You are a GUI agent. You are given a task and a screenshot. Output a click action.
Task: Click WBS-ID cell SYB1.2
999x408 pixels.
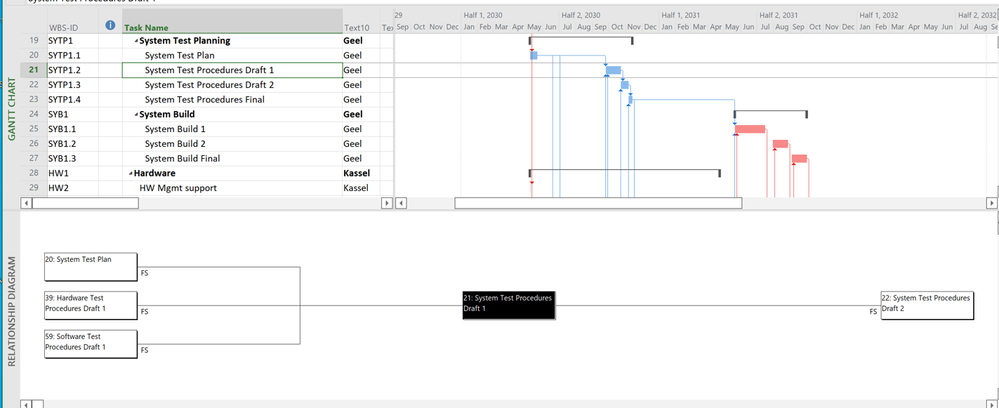pyautogui.click(x=72, y=143)
